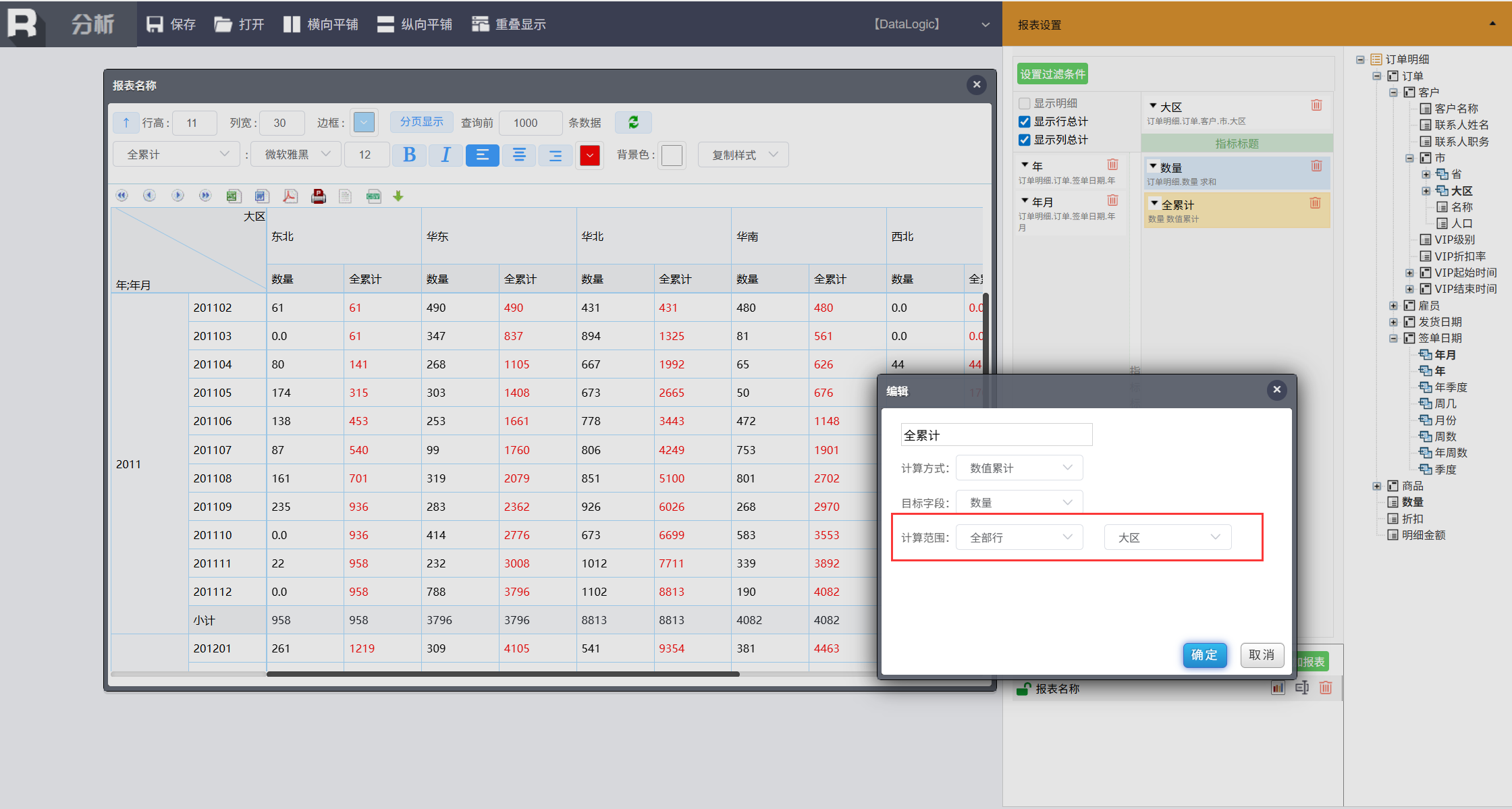Click 横向平铺 in top menu
The width and height of the screenshot is (1512, 809).
point(321,24)
